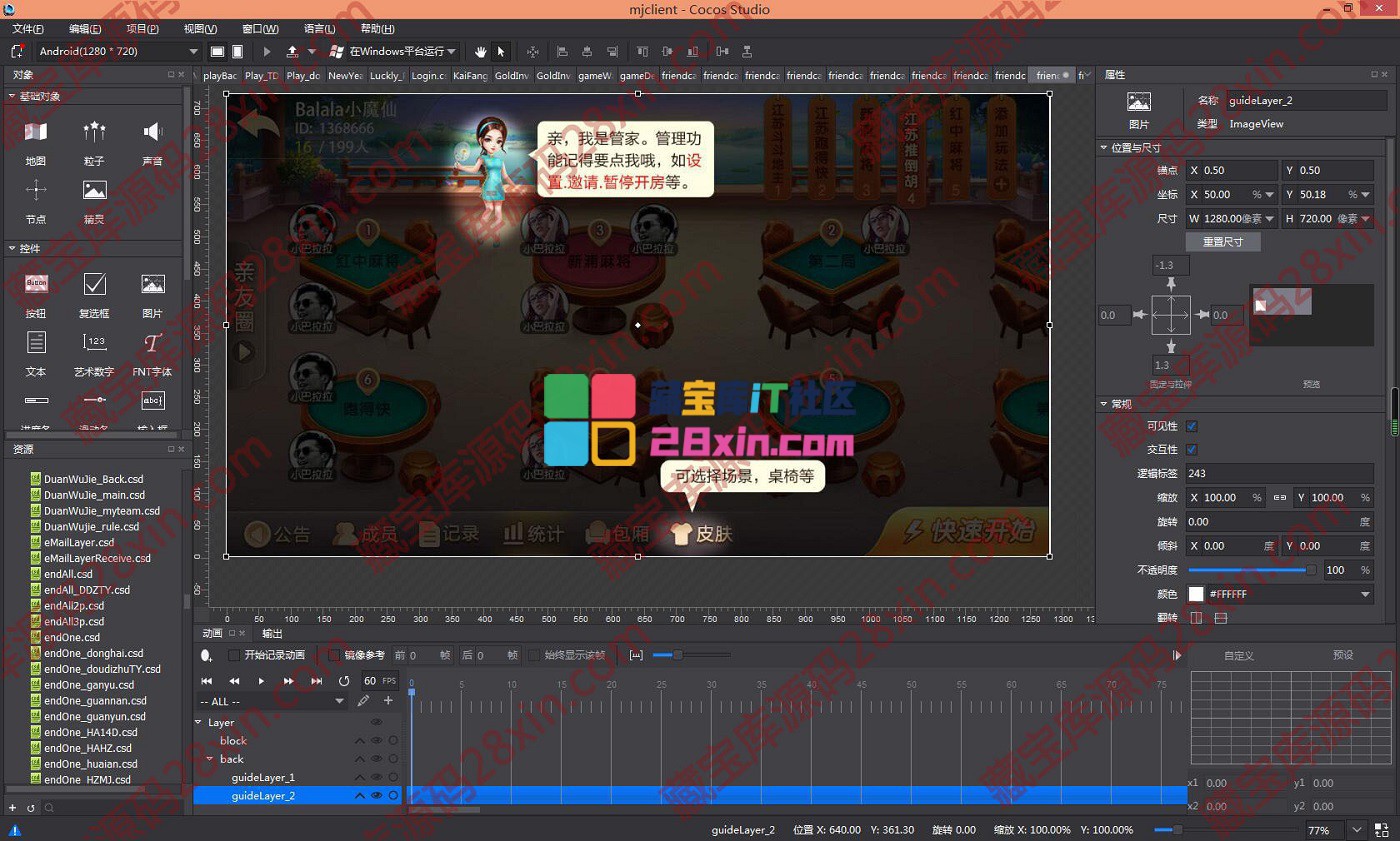
Task: Click the loop playback icon
Action: point(344,681)
